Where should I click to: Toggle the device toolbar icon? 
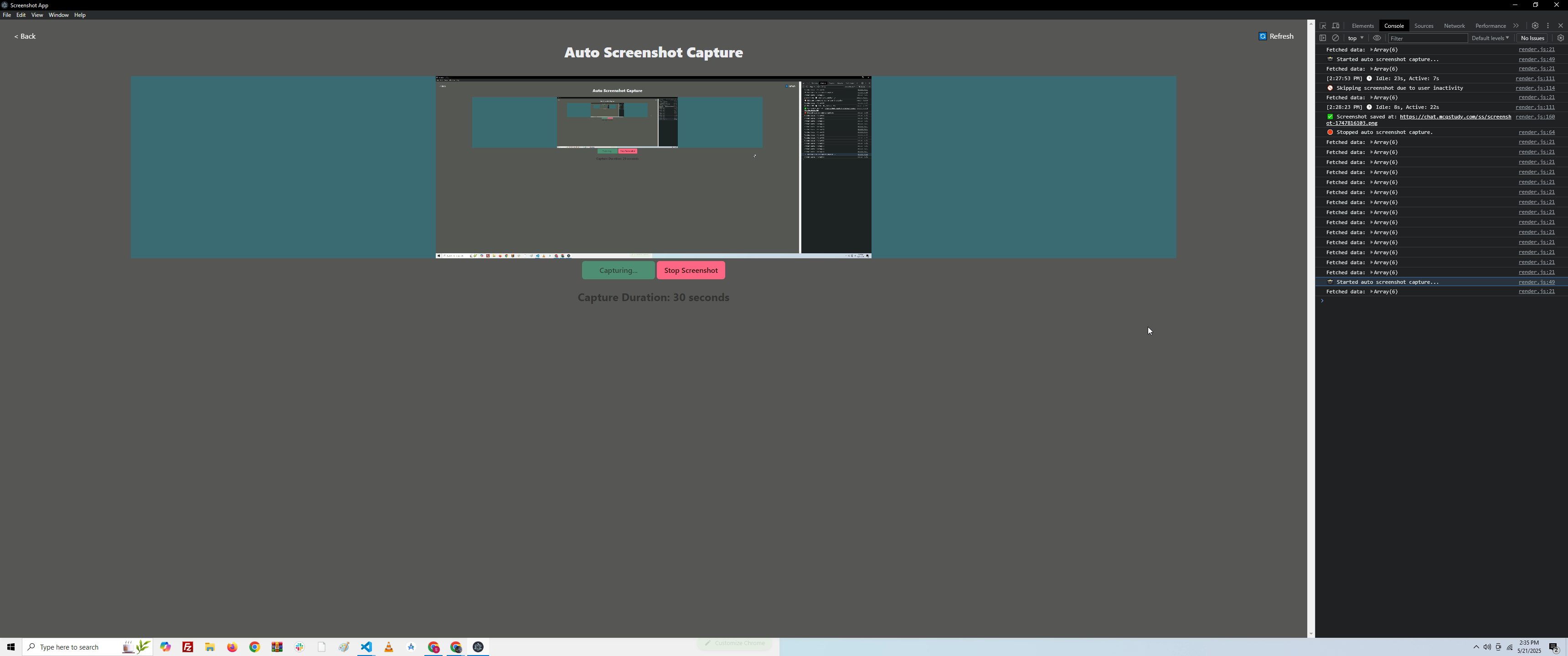click(x=1336, y=26)
